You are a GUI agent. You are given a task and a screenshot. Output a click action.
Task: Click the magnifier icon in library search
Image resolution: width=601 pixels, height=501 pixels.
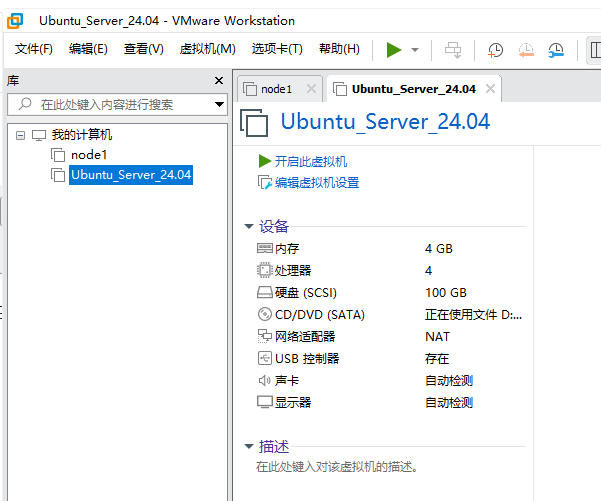click(x=25, y=104)
